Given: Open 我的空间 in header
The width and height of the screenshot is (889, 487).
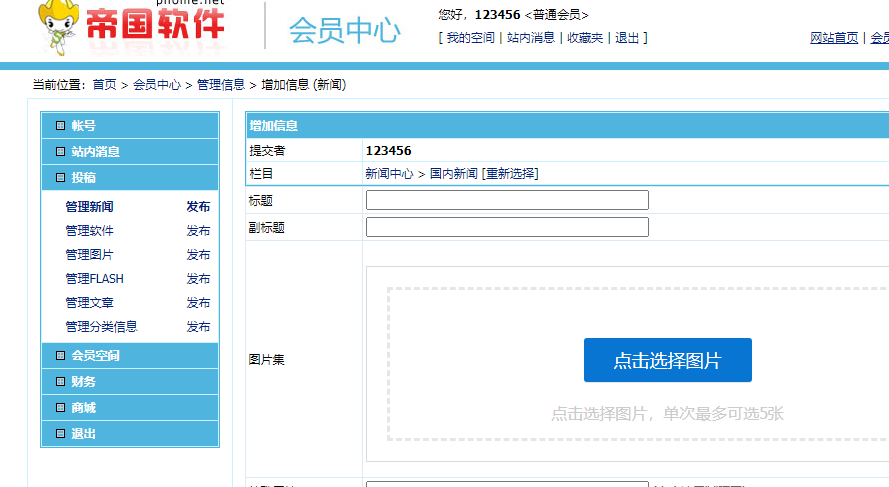Looking at the screenshot, I should [x=470, y=38].
